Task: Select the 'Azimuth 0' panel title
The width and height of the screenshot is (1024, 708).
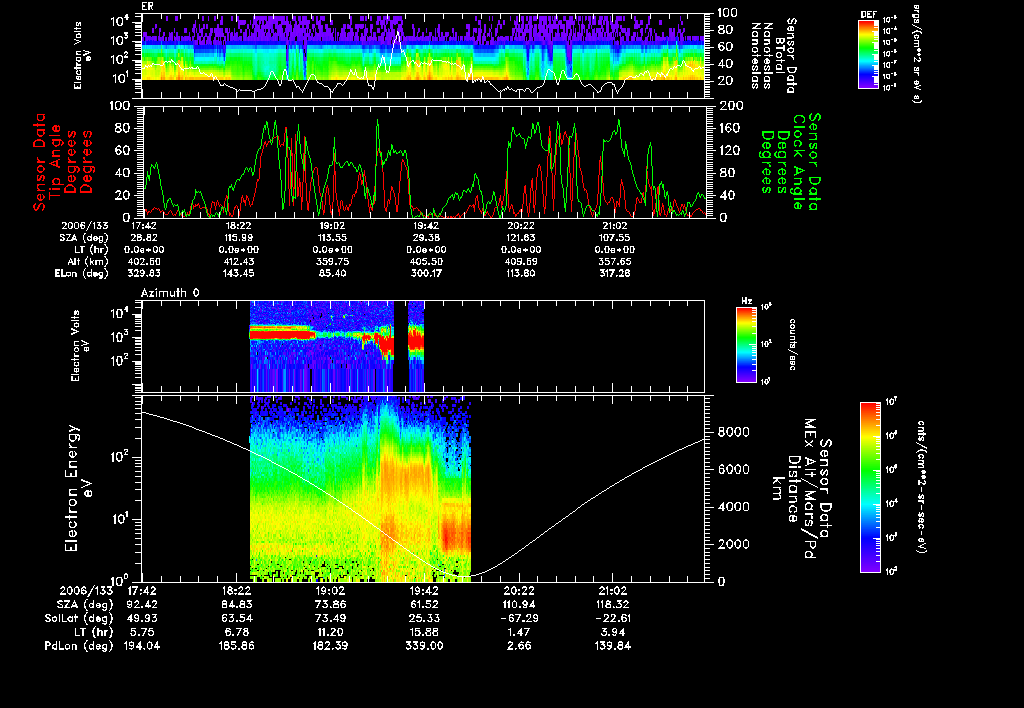Action: [170, 293]
